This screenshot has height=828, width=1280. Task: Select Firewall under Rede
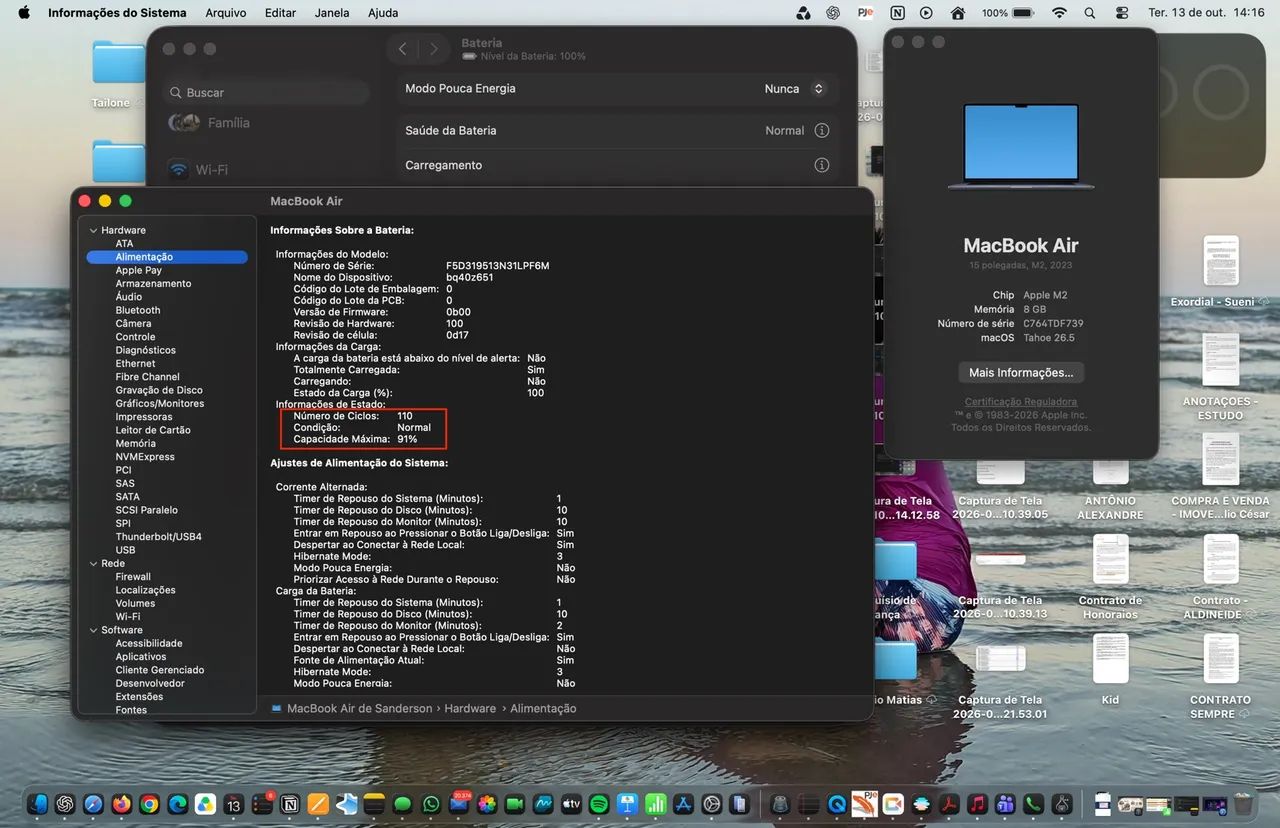click(x=133, y=577)
